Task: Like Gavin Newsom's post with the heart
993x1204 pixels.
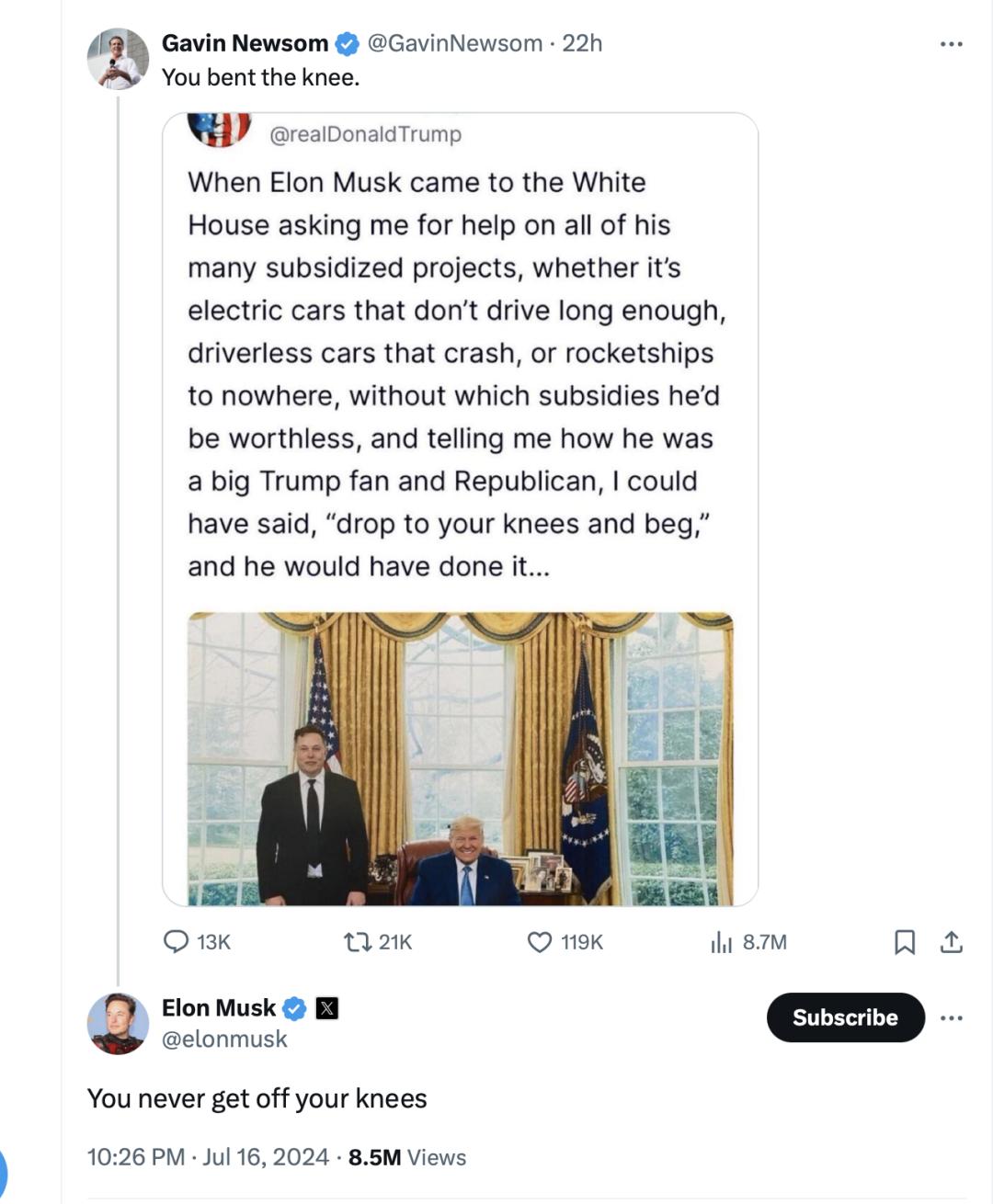Action: [540, 941]
